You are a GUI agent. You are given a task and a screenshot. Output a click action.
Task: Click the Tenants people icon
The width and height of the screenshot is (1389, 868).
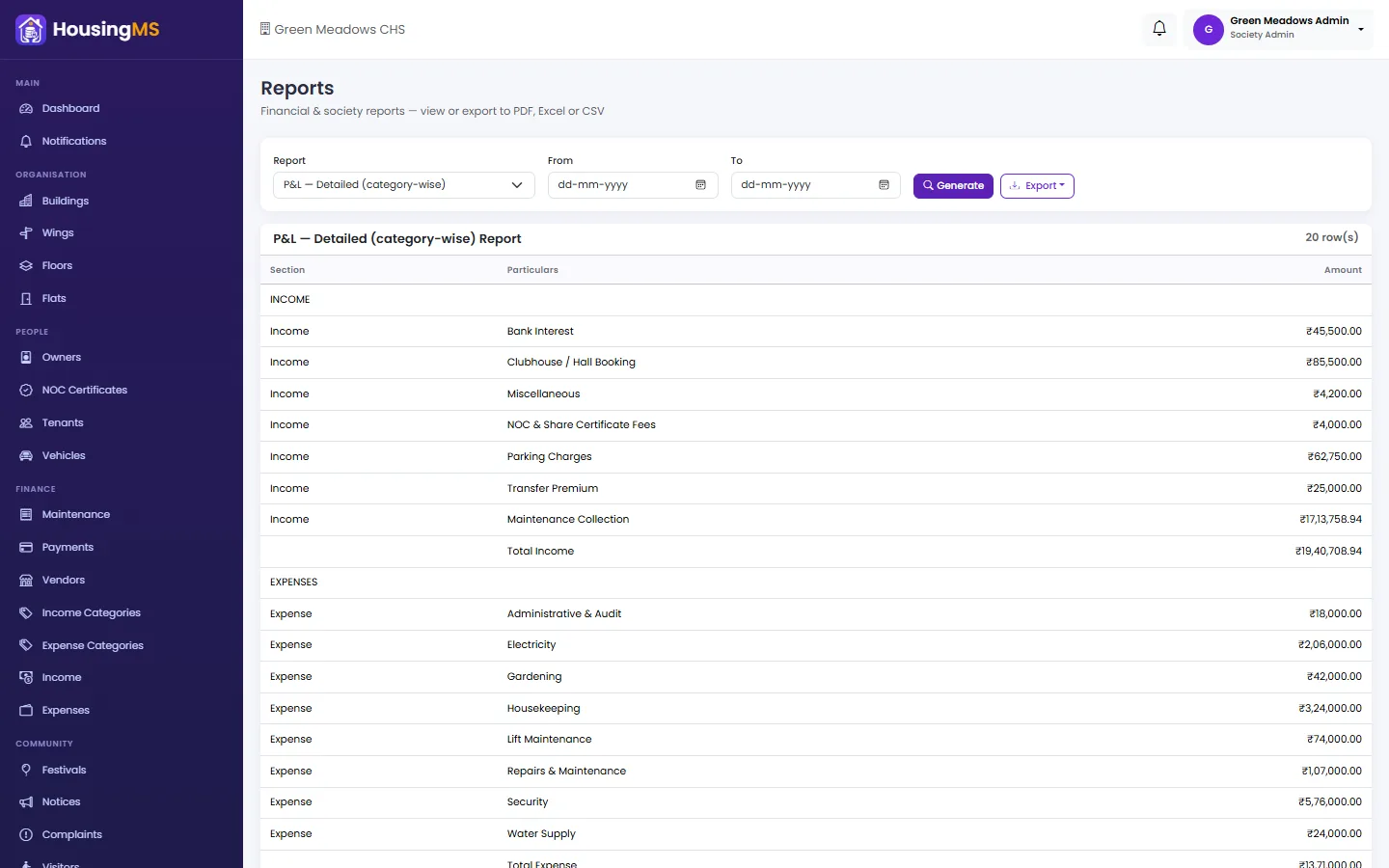[x=26, y=423]
